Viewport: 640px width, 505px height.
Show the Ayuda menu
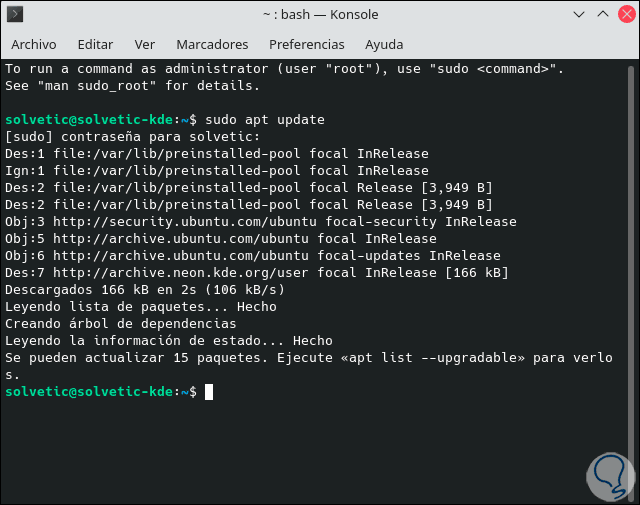(x=384, y=45)
